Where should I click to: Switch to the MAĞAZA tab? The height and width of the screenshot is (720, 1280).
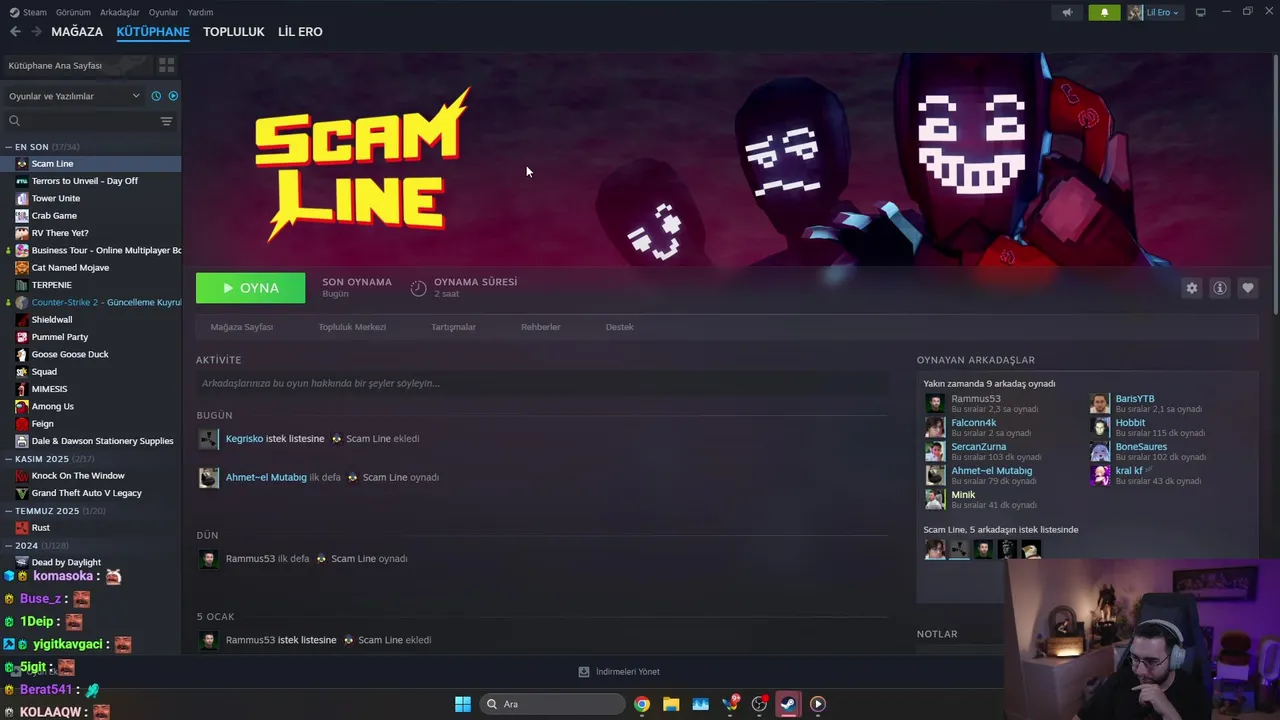tap(77, 32)
